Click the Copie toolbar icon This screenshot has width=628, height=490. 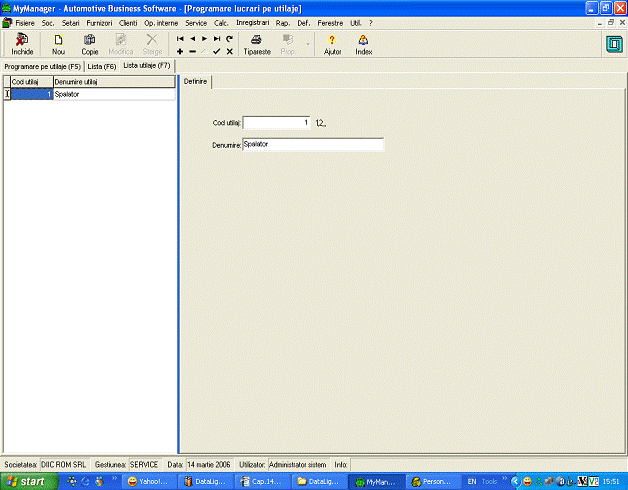90,43
